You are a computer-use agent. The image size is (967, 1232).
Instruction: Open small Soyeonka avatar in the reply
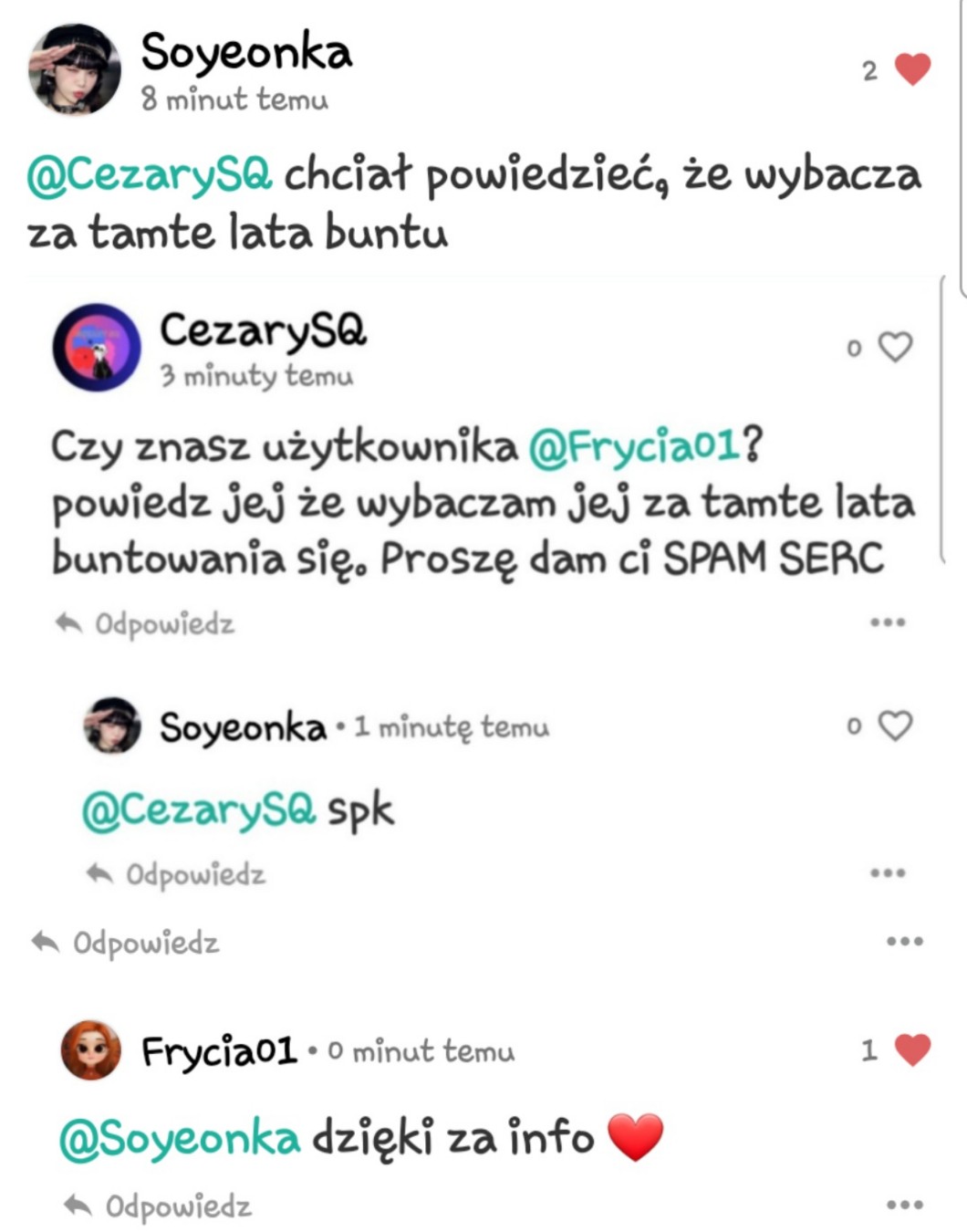[112, 726]
